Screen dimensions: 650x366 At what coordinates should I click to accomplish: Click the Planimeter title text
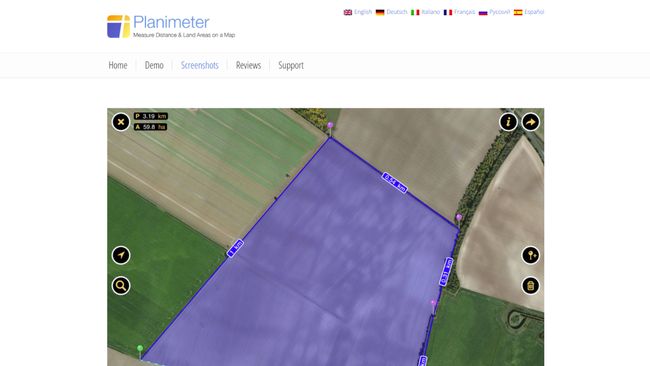[171, 22]
